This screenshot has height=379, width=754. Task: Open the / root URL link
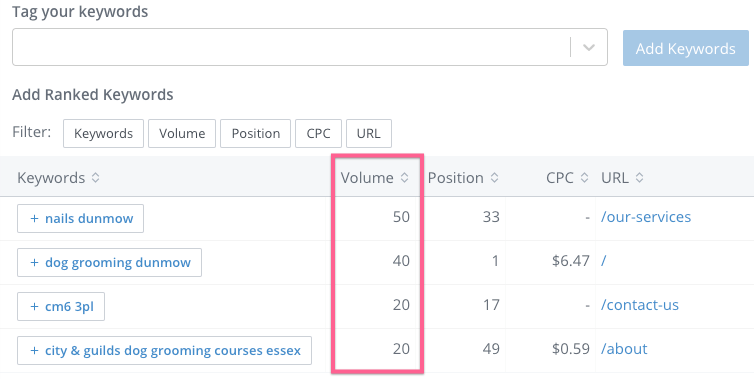coord(603,261)
